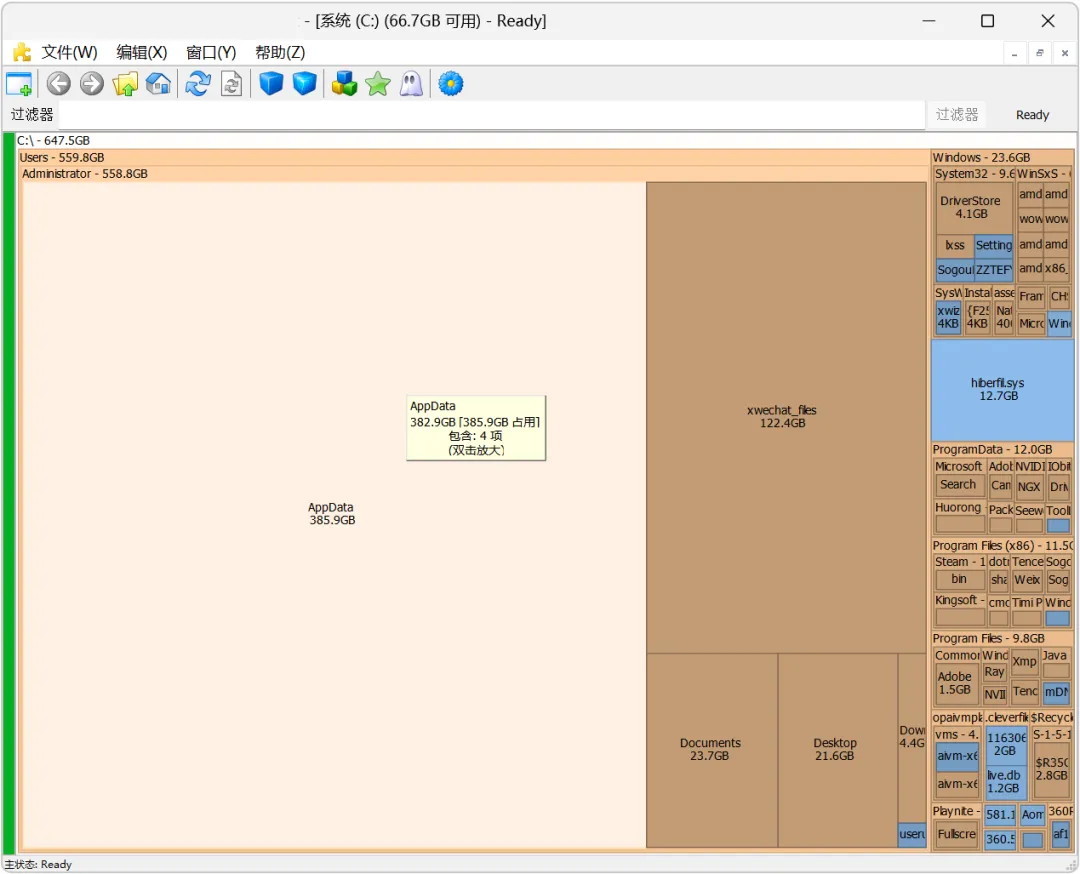Select the C:\ - 647.5GB root header
The image size is (1080, 874).
coord(54,141)
